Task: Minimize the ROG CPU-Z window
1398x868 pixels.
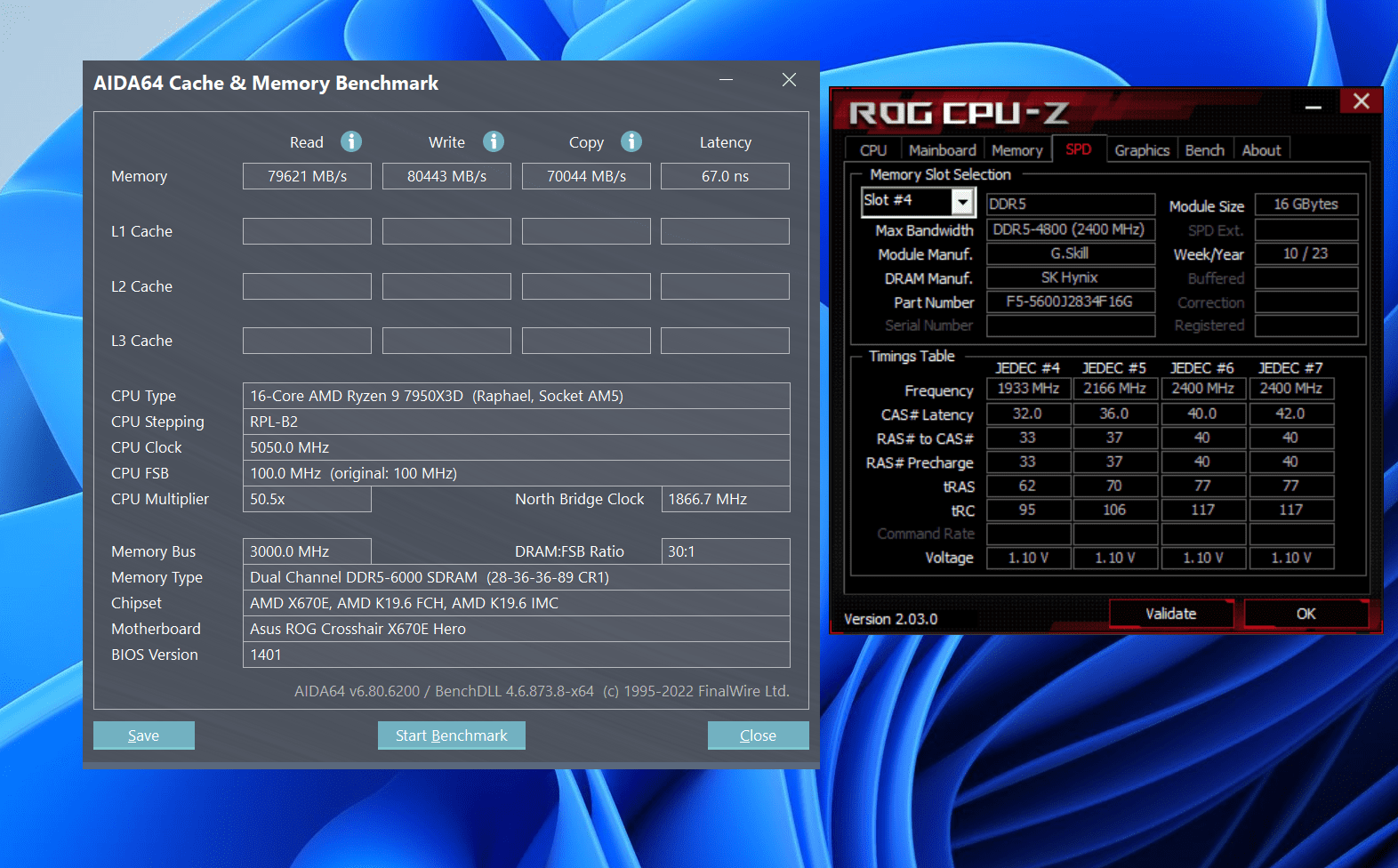Action: coord(1314,107)
